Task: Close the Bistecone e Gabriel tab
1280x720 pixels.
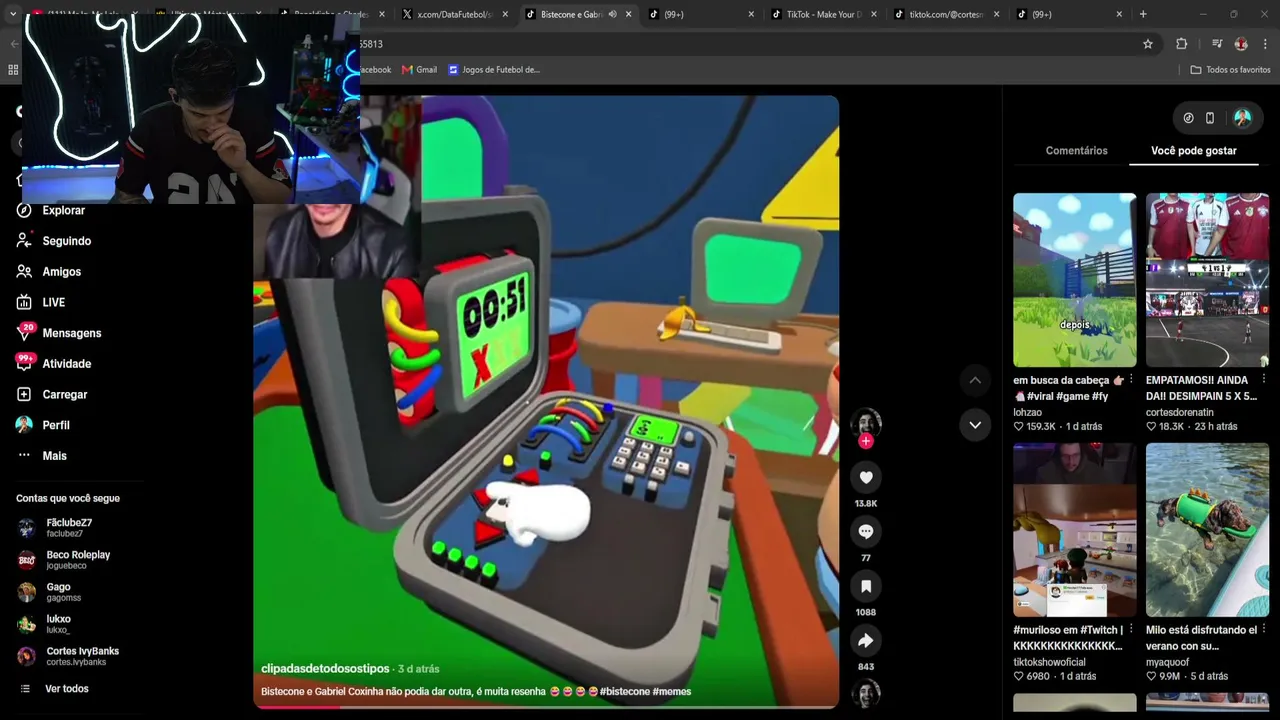Action: click(x=628, y=14)
